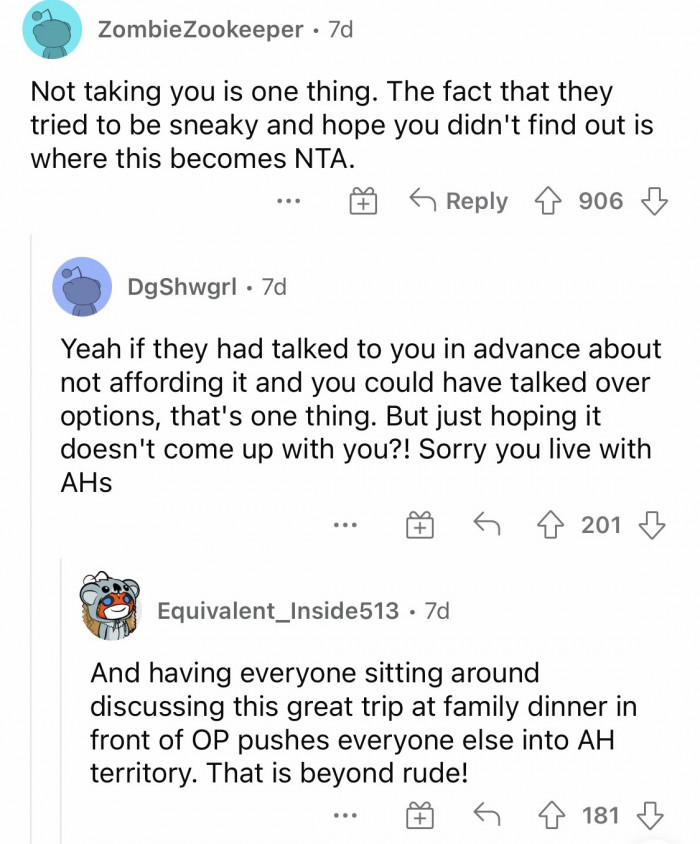Give award to DgShwgrl's comment
Screen dimensions: 700x844
(x=421, y=525)
